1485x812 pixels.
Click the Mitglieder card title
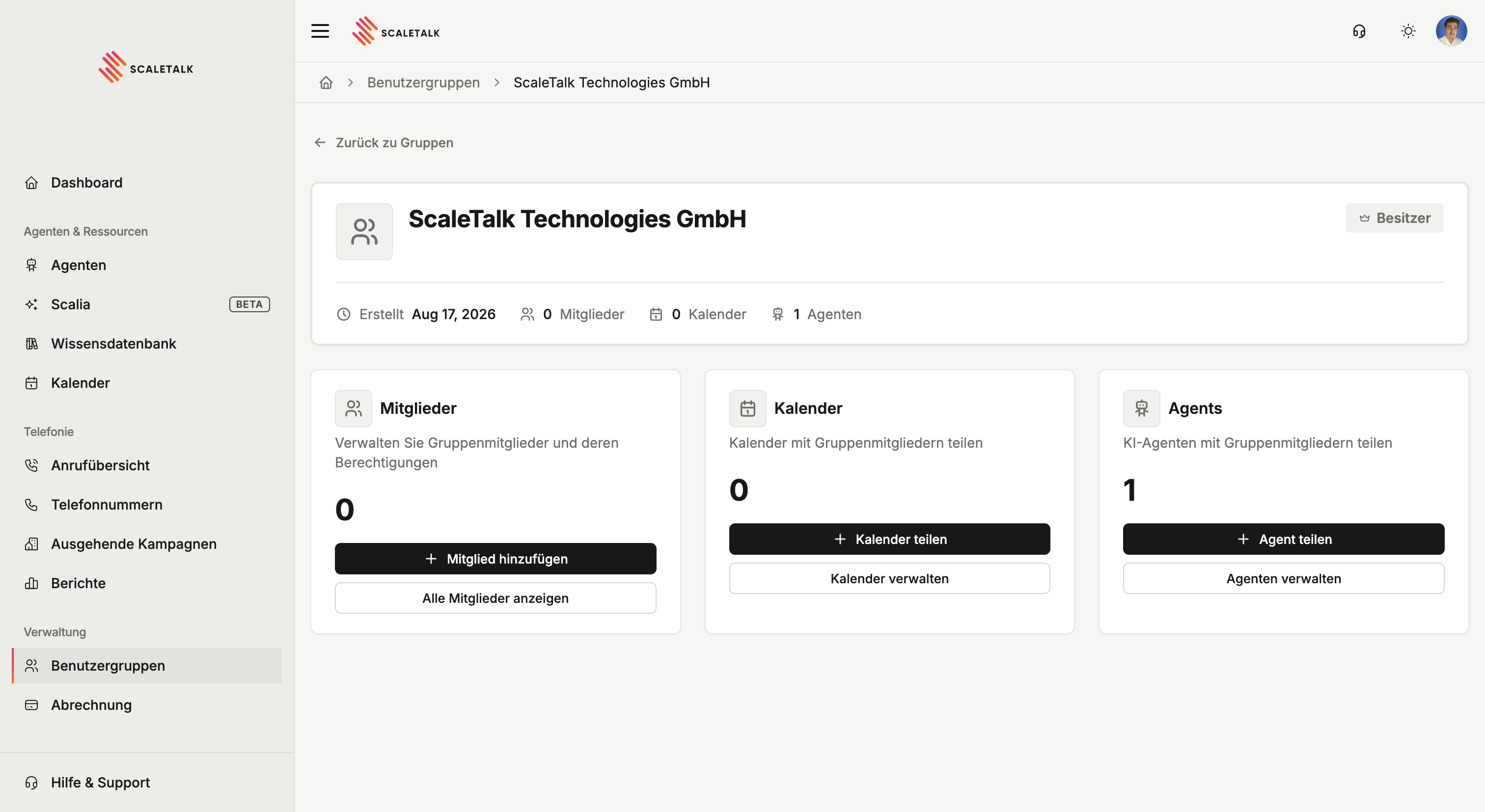418,408
